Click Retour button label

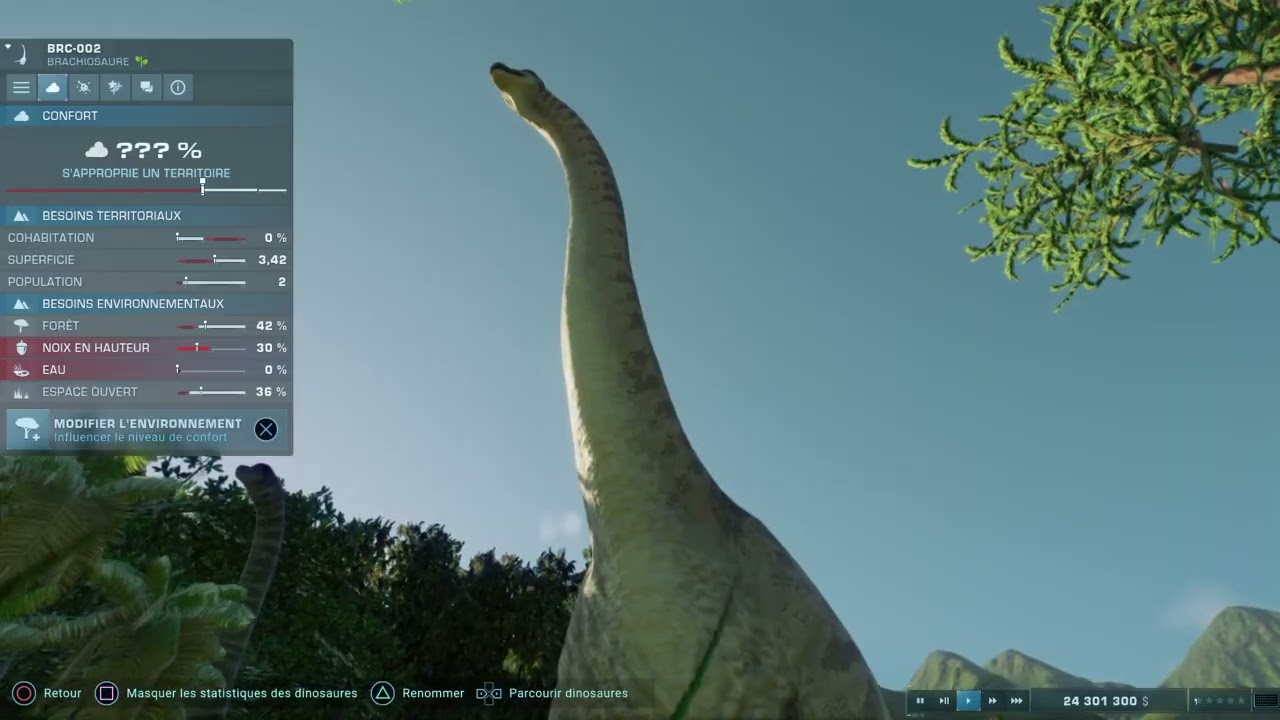coord(63,693)
